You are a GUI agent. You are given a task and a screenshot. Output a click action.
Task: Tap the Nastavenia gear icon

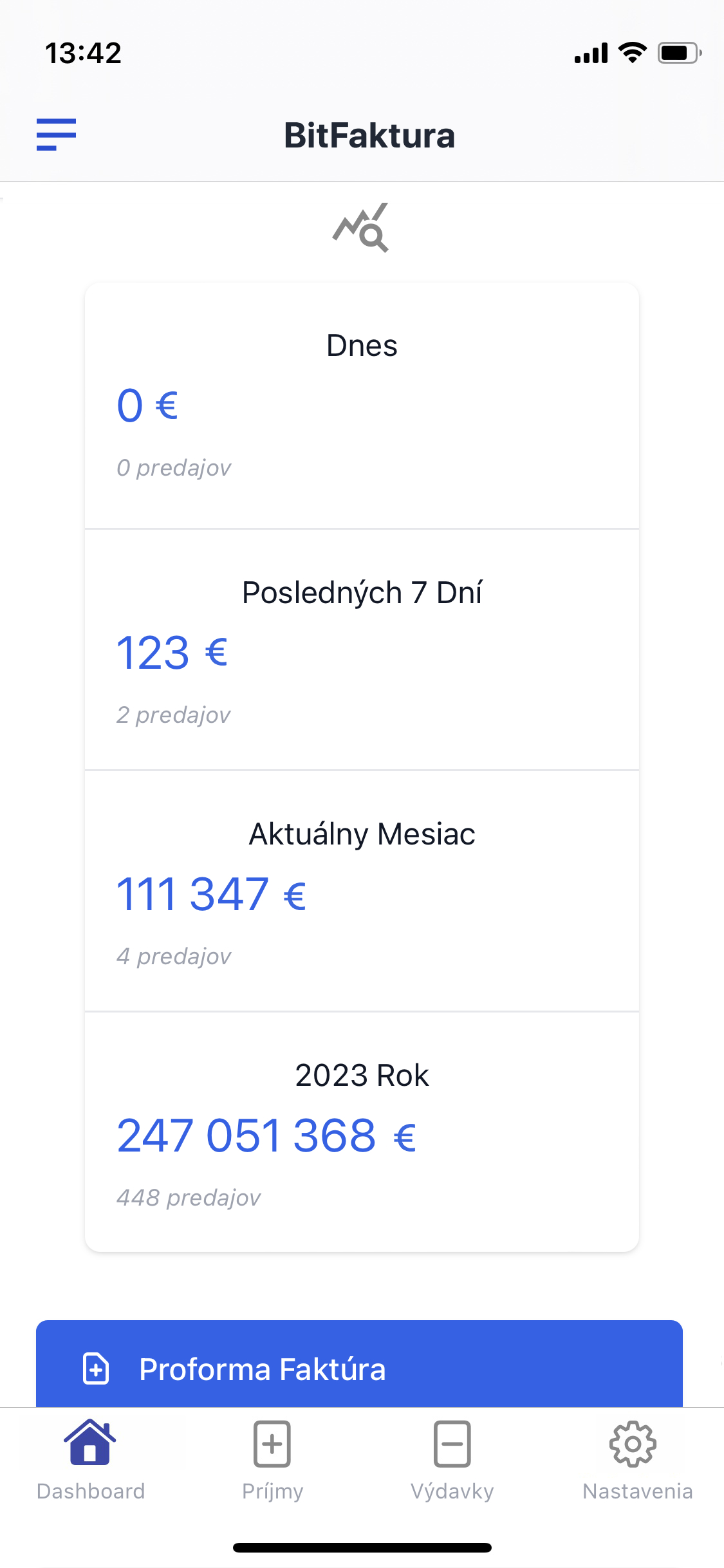633,1444
